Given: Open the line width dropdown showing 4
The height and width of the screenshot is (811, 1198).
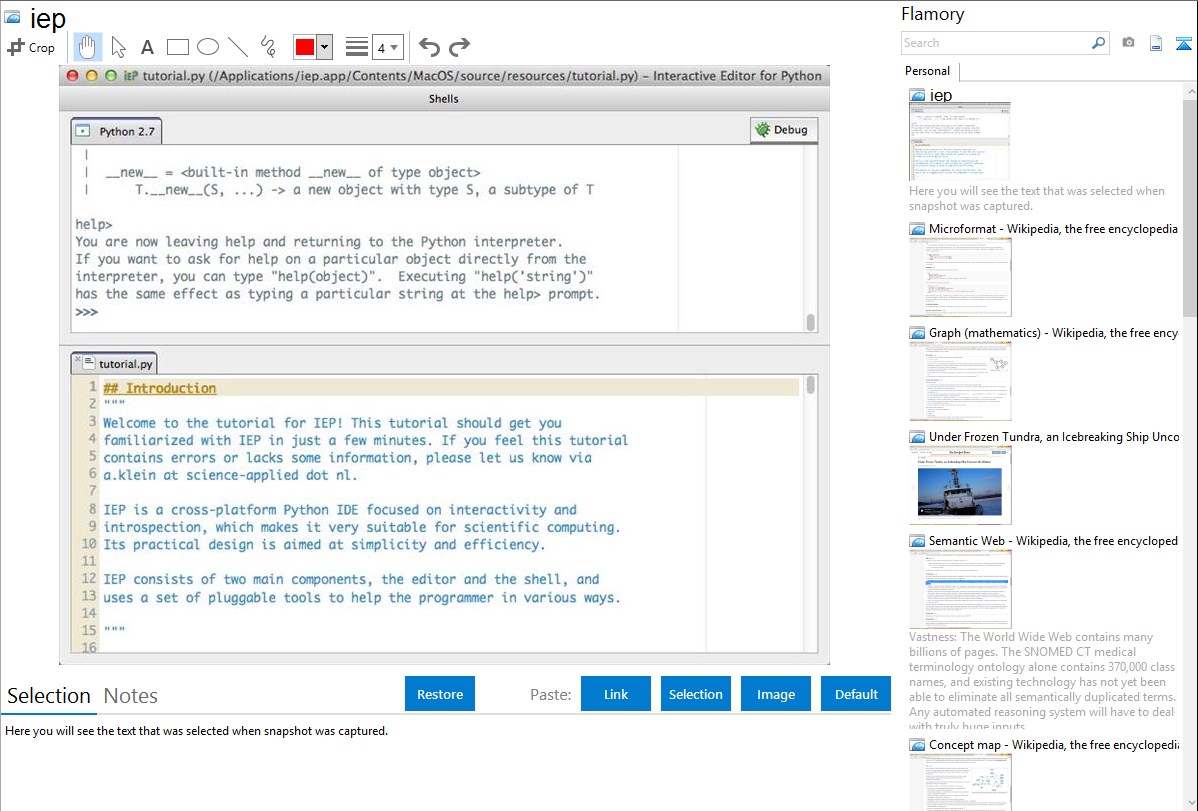Looking at the screenshot, I should 387,47.
